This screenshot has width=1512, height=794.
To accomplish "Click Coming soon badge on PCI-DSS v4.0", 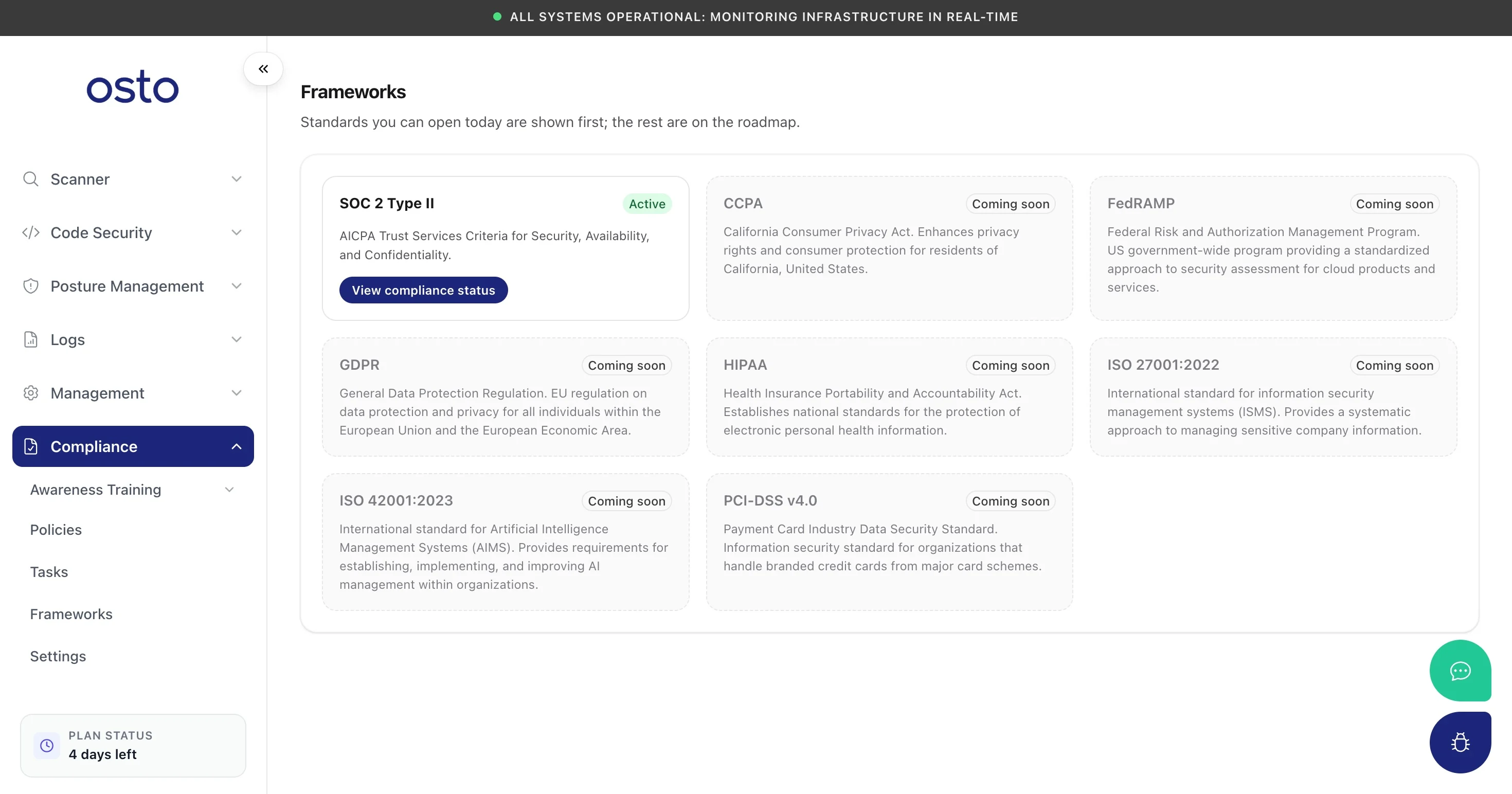I will point(1010,501).
